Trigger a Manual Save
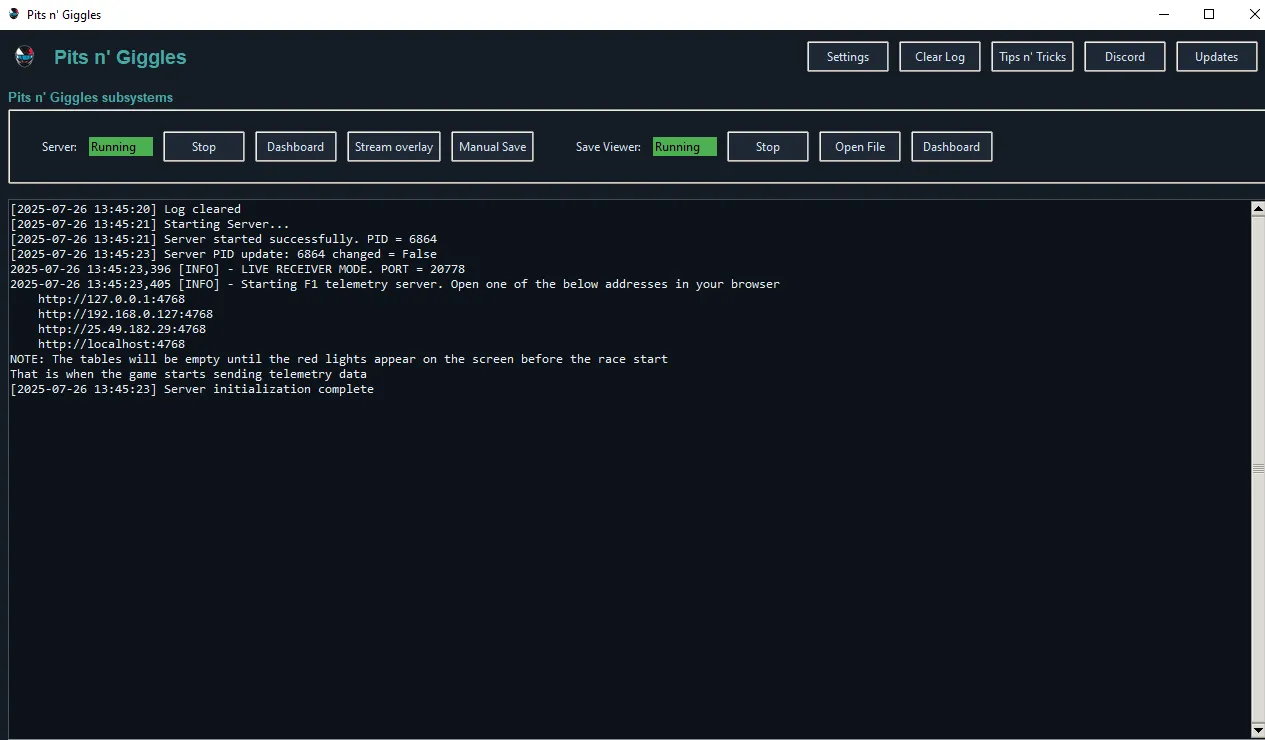Viewport: 1265px width, 740px height. [x=492, y=146]
